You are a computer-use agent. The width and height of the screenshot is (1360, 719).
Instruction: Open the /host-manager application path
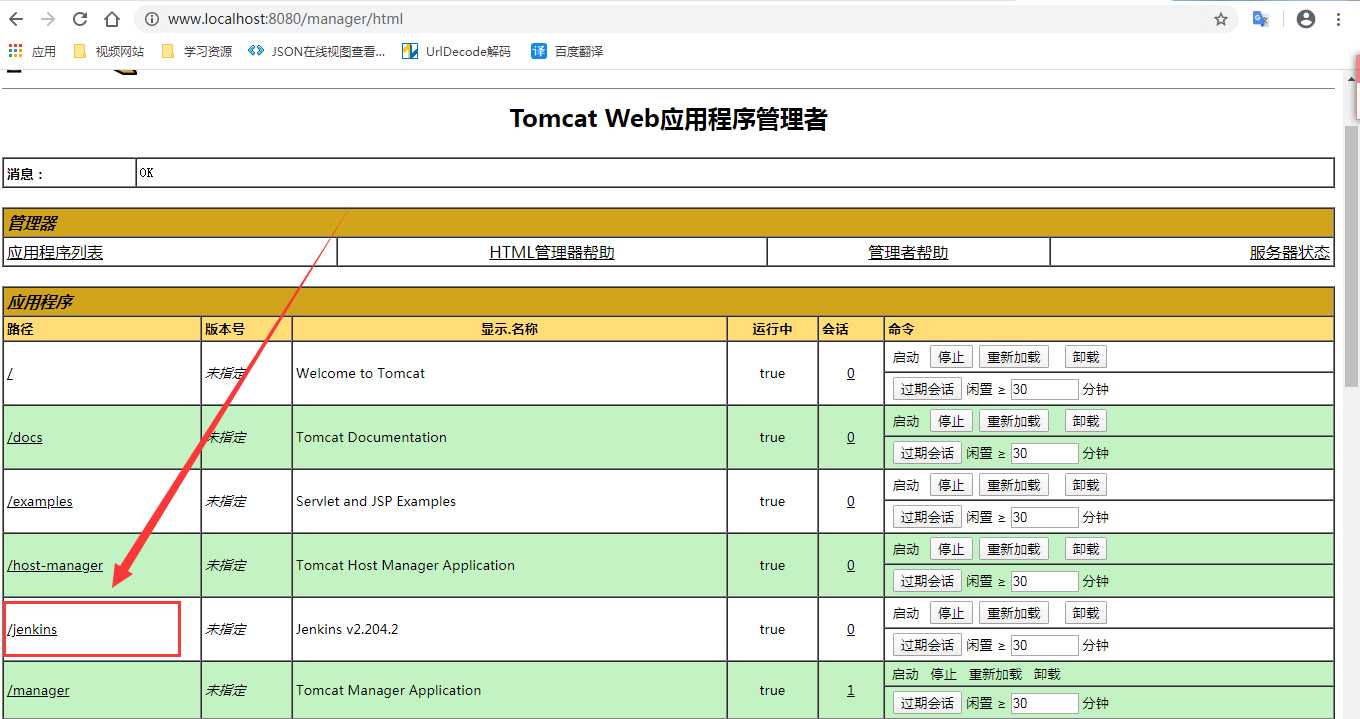click(x=55, y=565)
